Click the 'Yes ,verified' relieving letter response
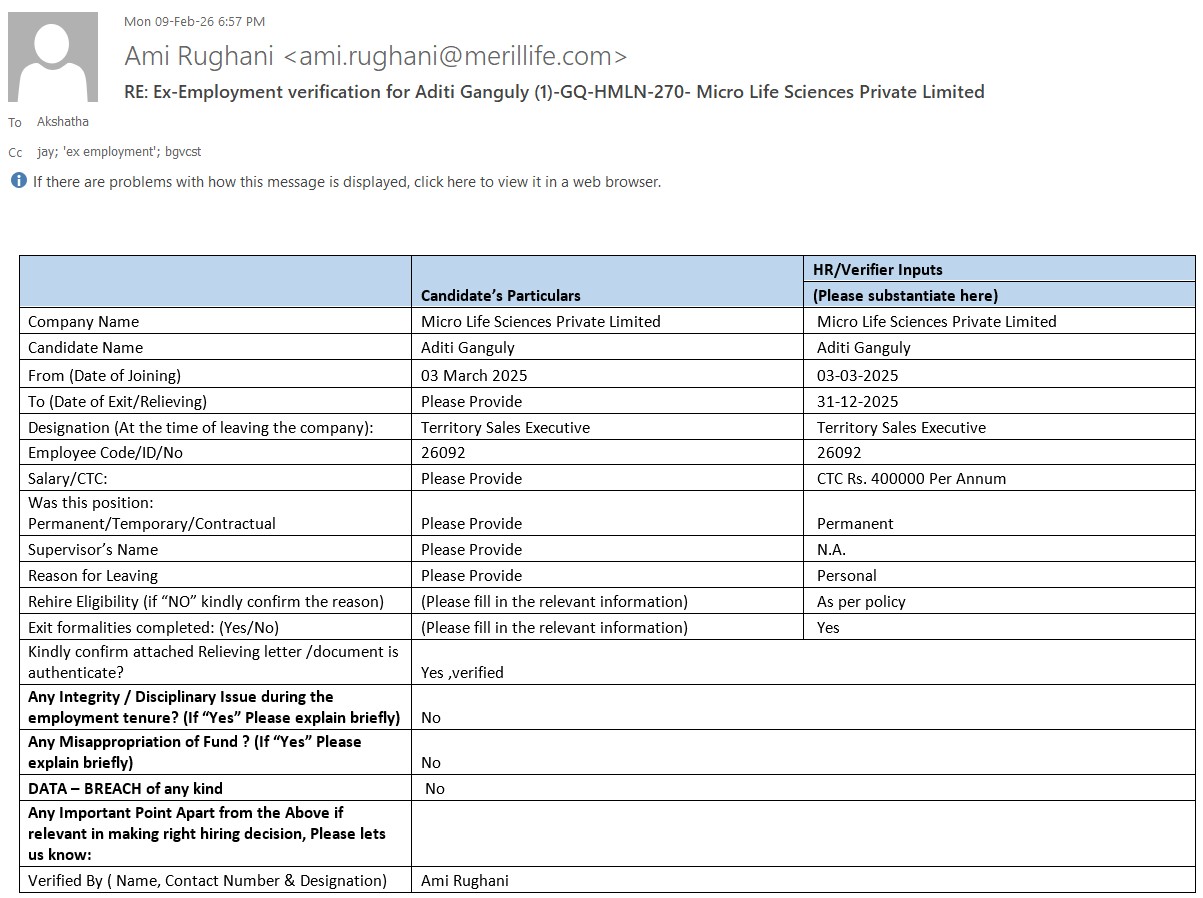Viewport: 1203px width, 898px height. pyautogui.click(x=462, y=672)
